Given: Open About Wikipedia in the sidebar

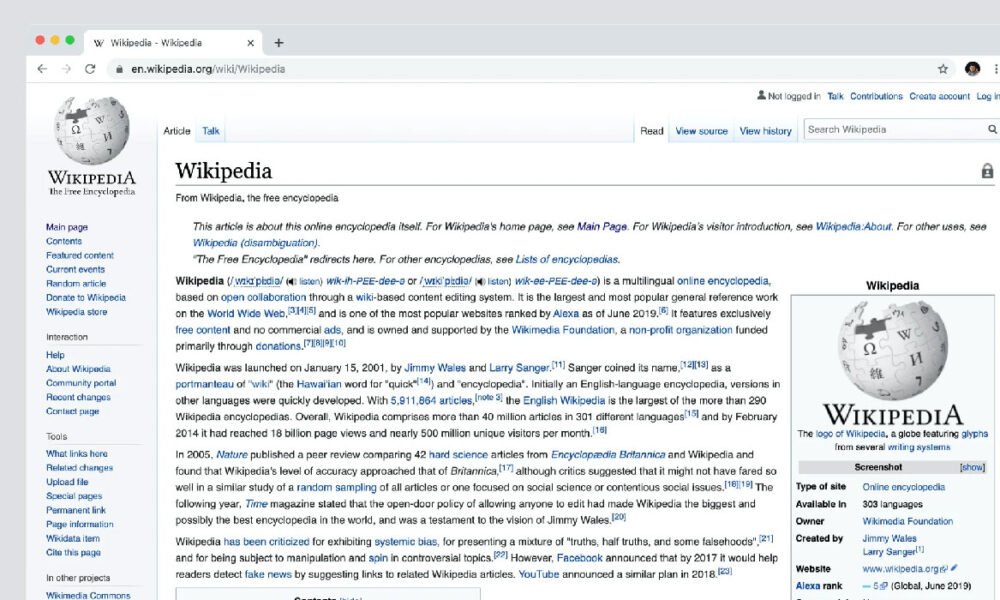Looking at the screenshot, I should coord(78,369).
